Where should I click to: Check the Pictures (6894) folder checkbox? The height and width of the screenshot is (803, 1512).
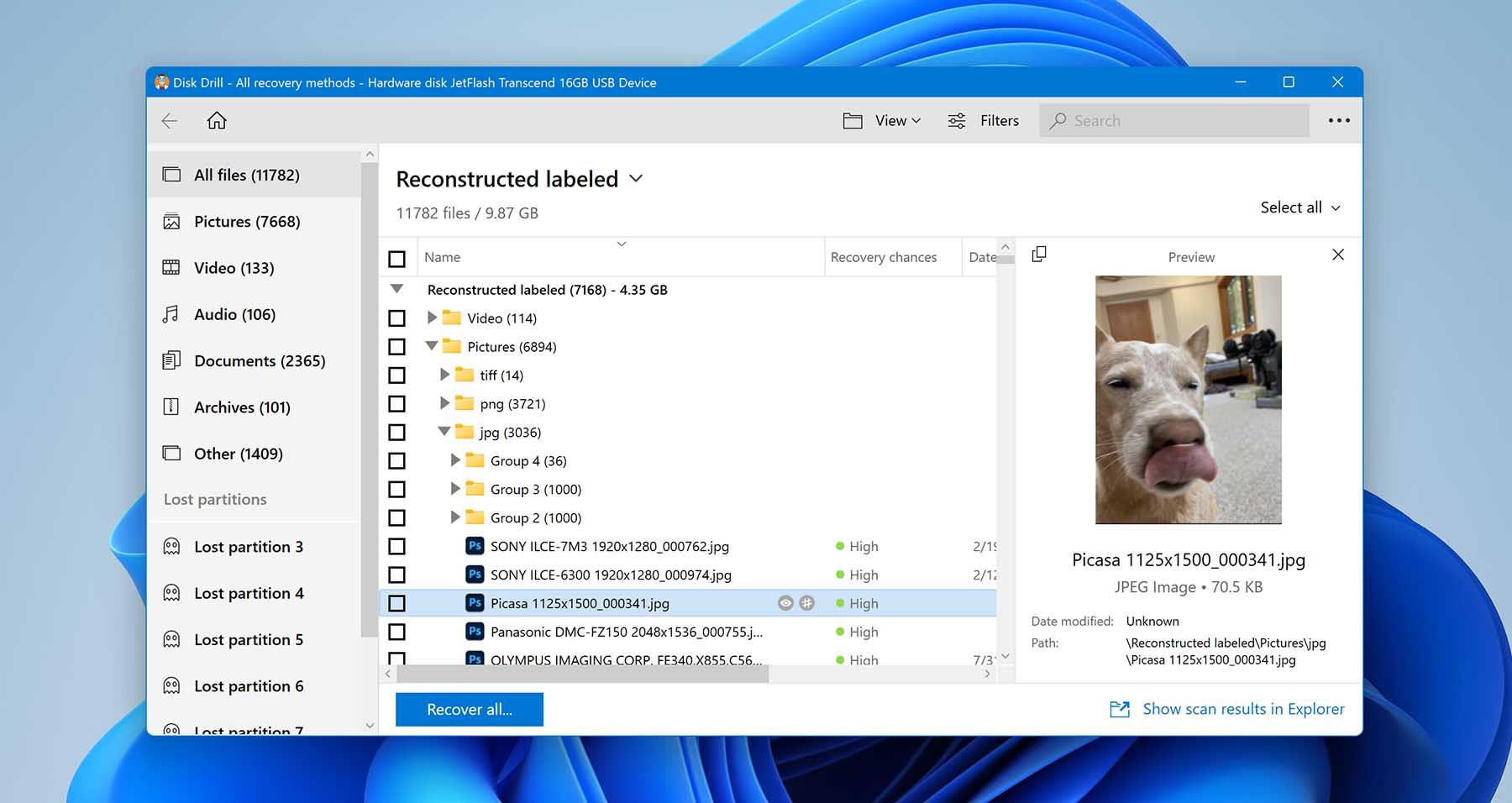(397, 347)
